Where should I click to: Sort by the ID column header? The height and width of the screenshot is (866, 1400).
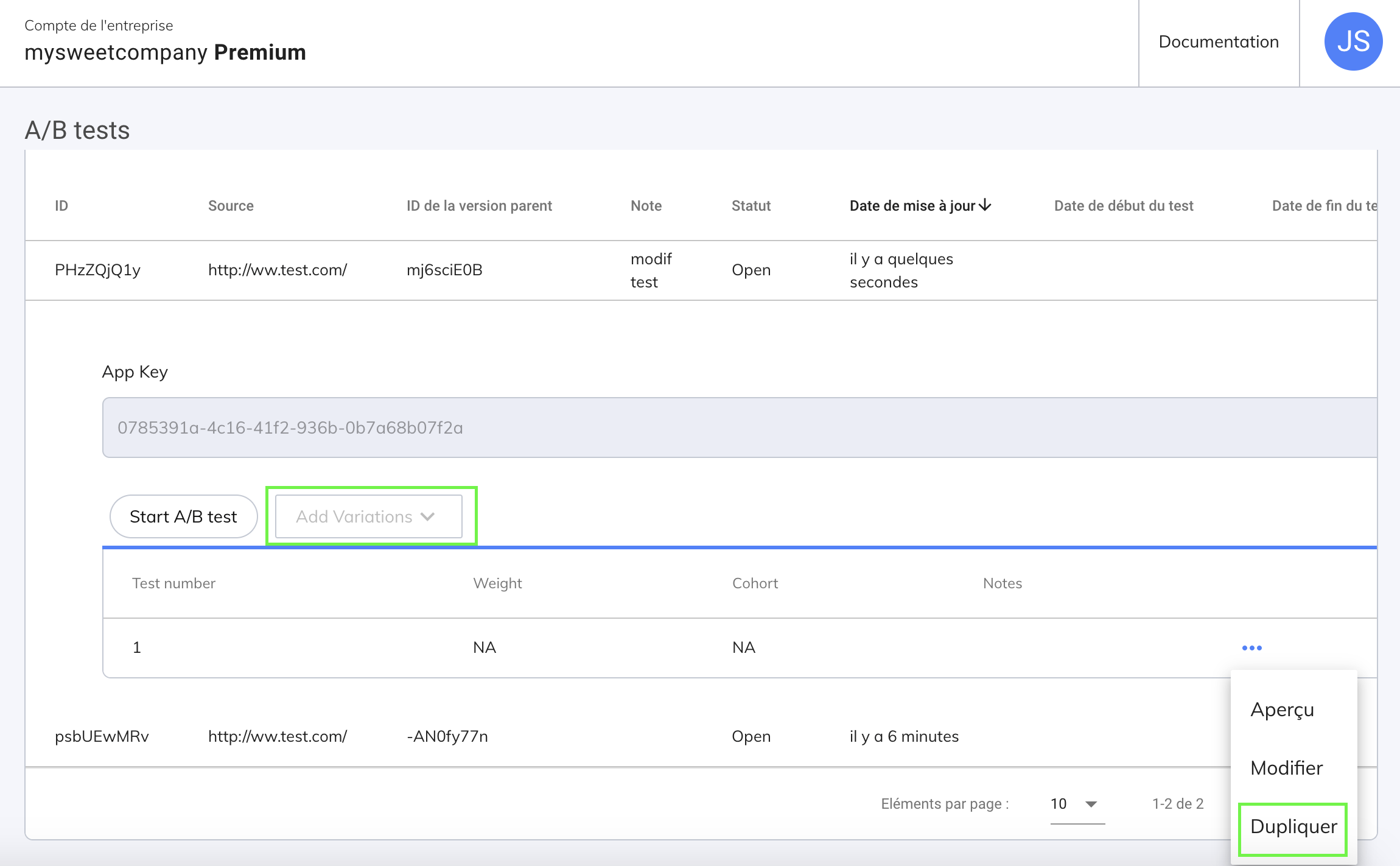[61, 206]
